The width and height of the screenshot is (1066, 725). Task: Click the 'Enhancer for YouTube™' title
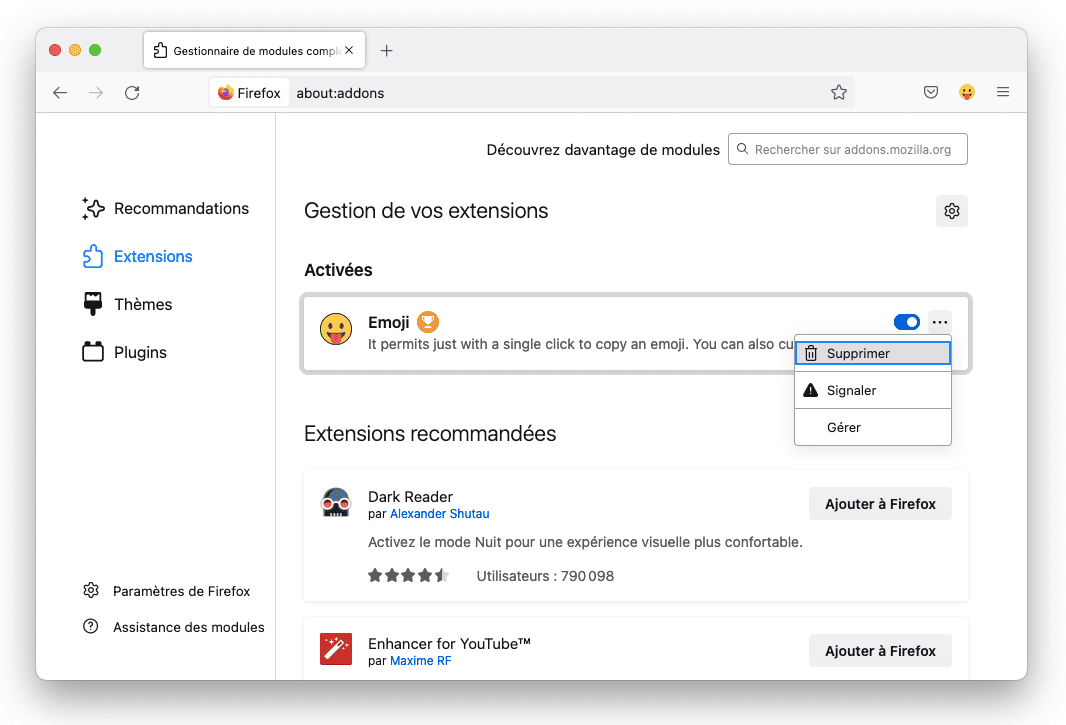point(449,643)
